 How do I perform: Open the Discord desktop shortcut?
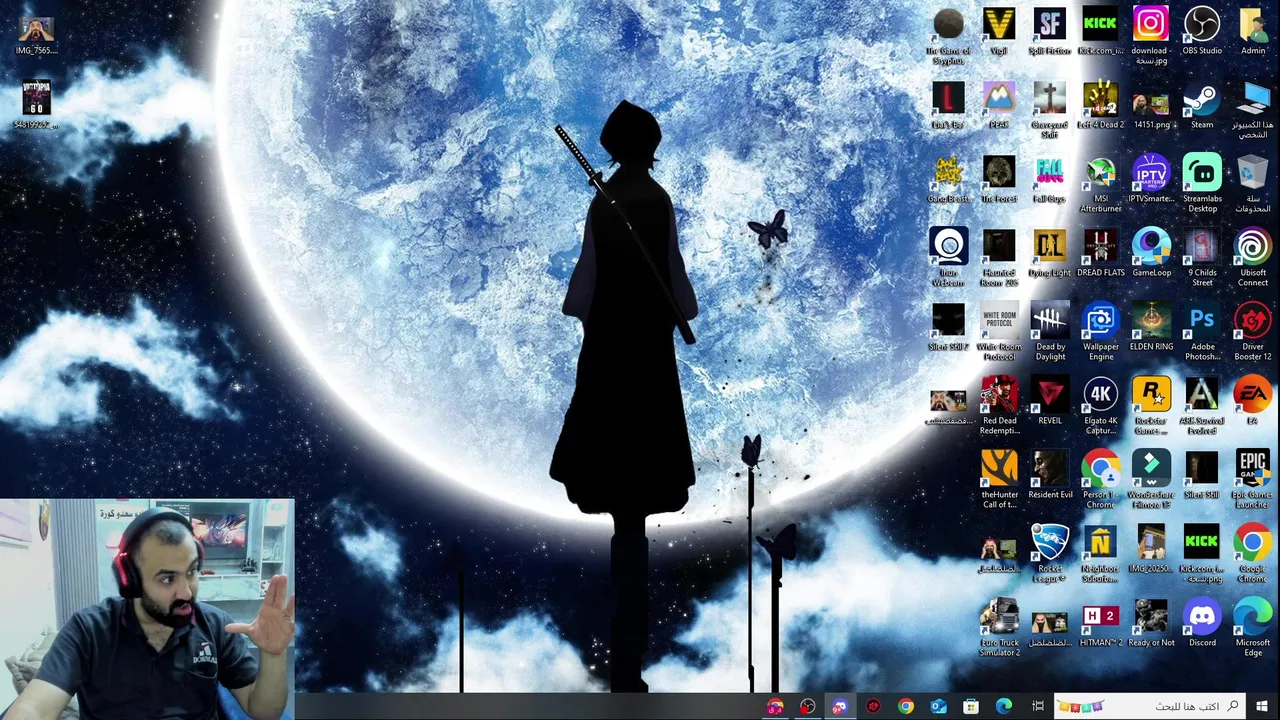pos(1202,623)
